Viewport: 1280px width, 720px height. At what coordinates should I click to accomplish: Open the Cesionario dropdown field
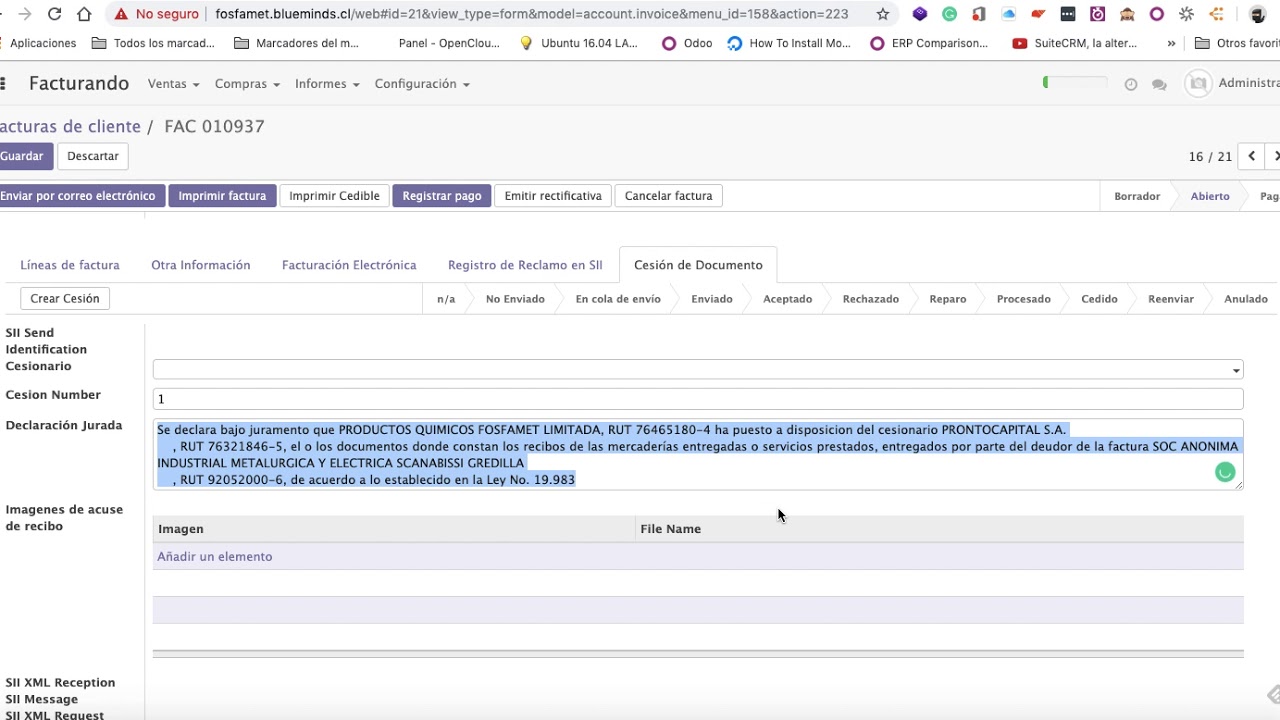pos(698,370)
